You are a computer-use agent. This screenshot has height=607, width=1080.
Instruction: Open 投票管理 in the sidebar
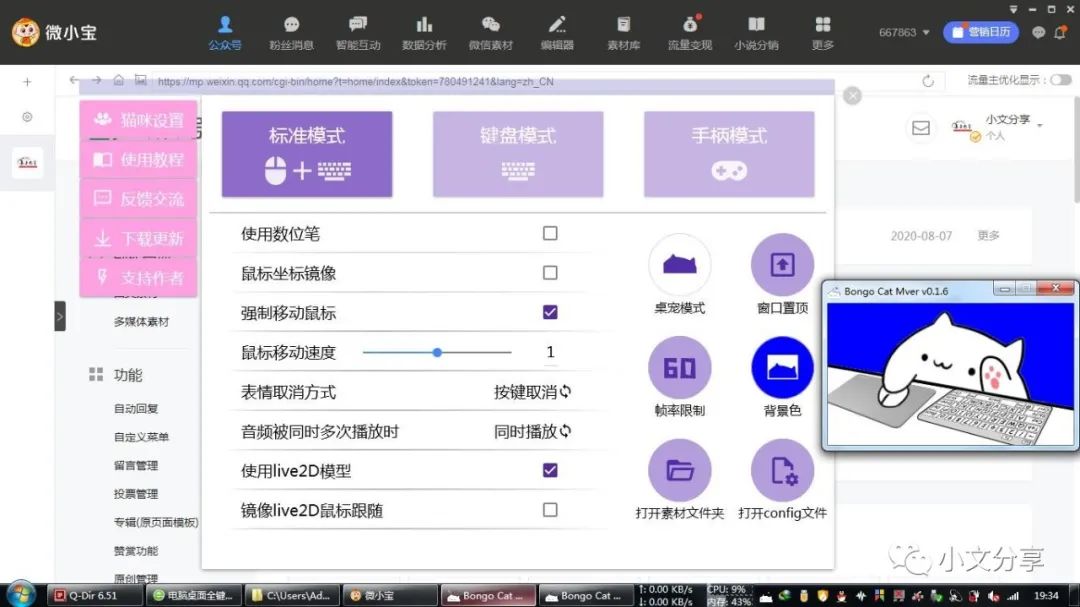click(x=136, y=493)
